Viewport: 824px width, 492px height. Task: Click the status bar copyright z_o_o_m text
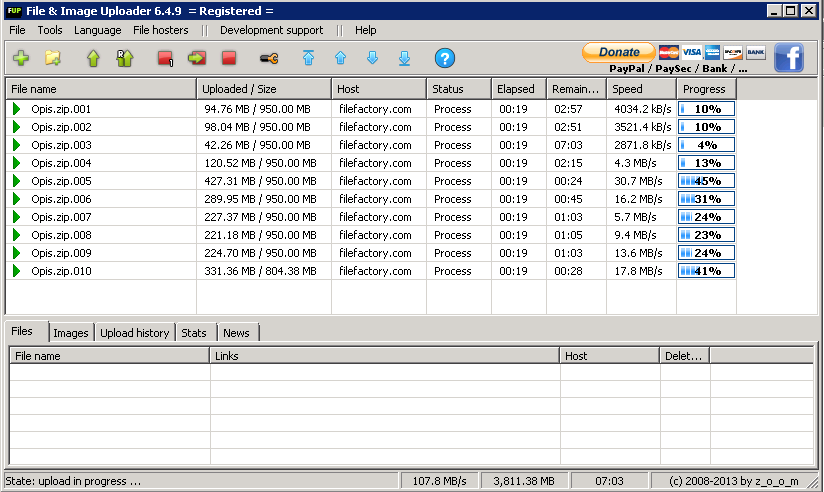click(x=733, y=481)
